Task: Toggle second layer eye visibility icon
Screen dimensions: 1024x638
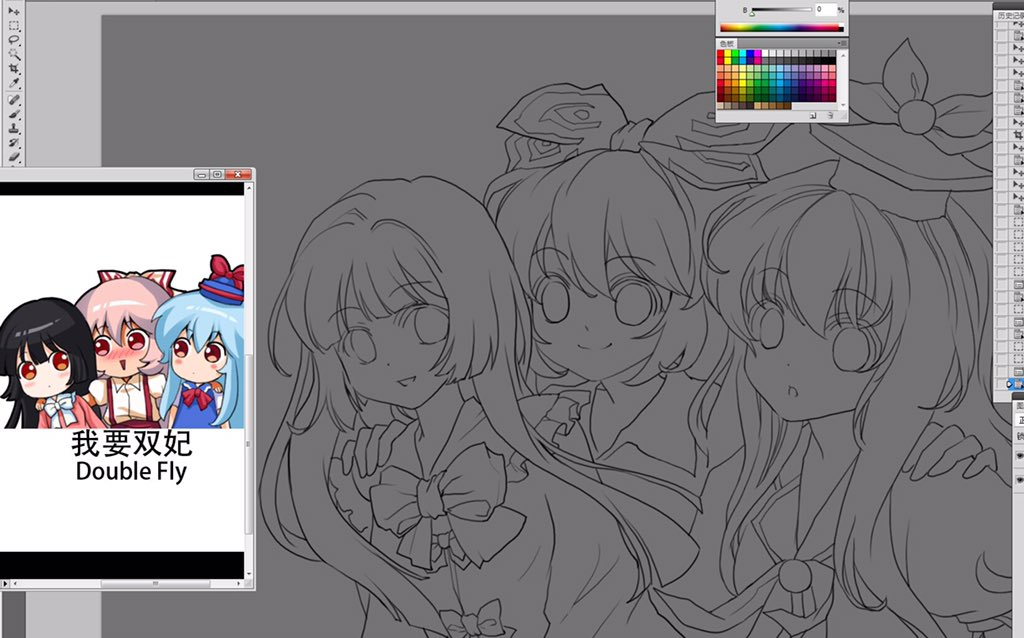Action: pyautogui.click(x=1020, y=479)
